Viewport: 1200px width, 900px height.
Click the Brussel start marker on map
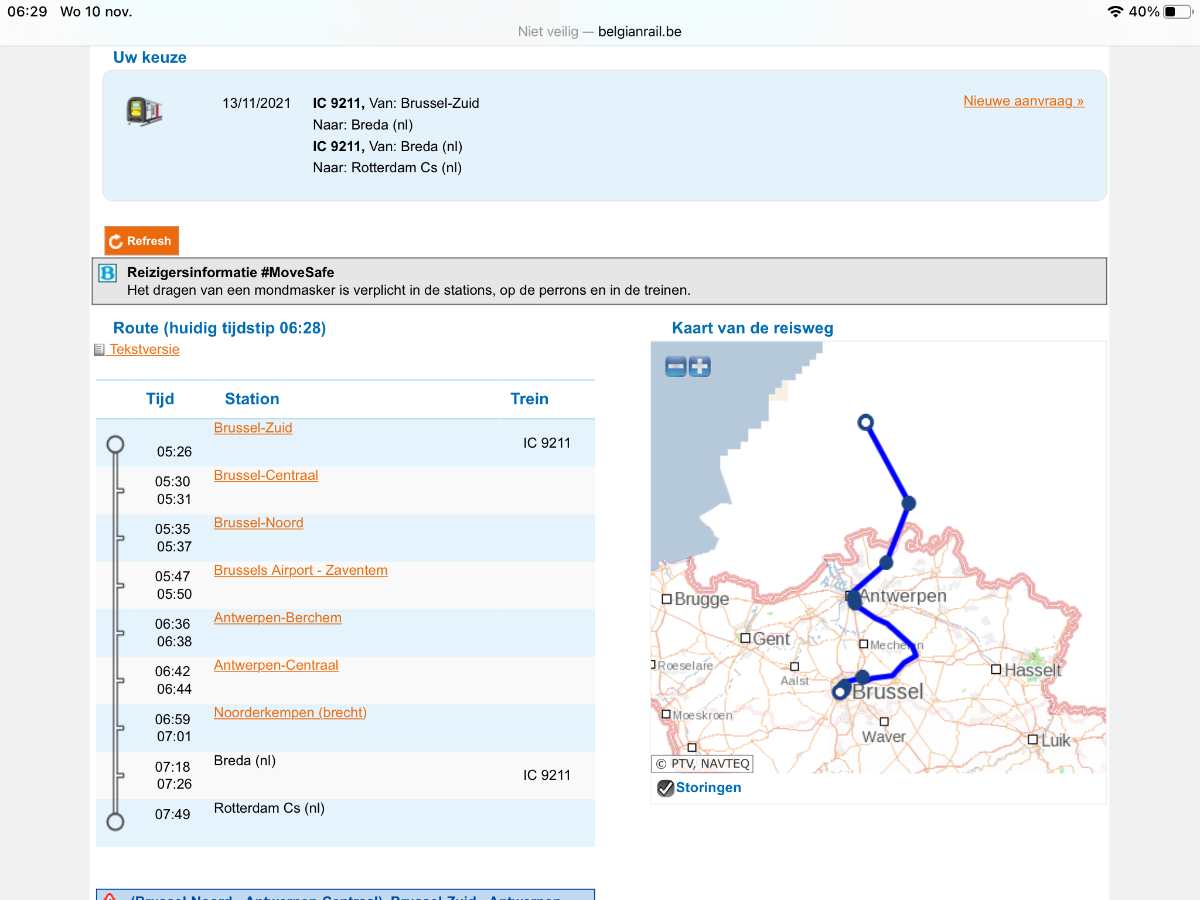click(x=840, y=691)
